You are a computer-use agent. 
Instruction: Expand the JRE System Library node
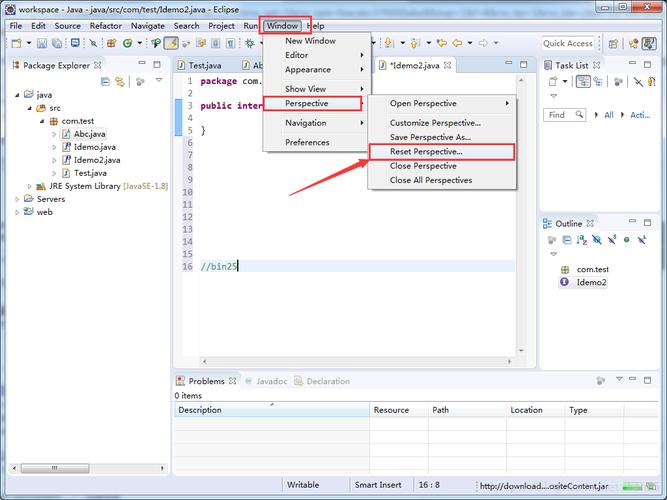pyautogui.click(x=29, y=186)
